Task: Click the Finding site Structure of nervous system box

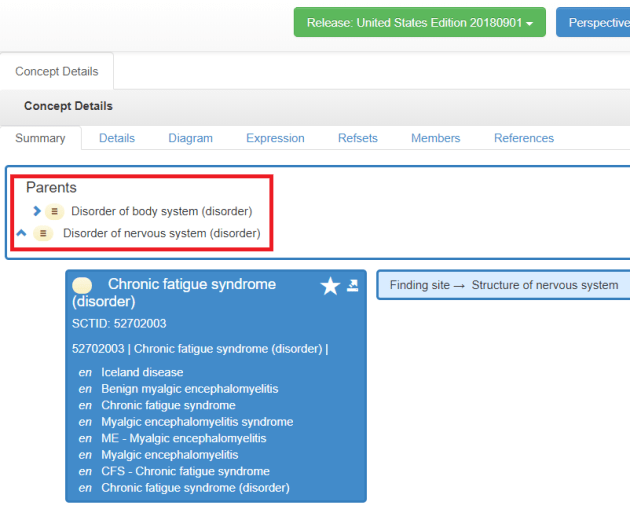Action: pyautogui.click(x=504, y=285)
